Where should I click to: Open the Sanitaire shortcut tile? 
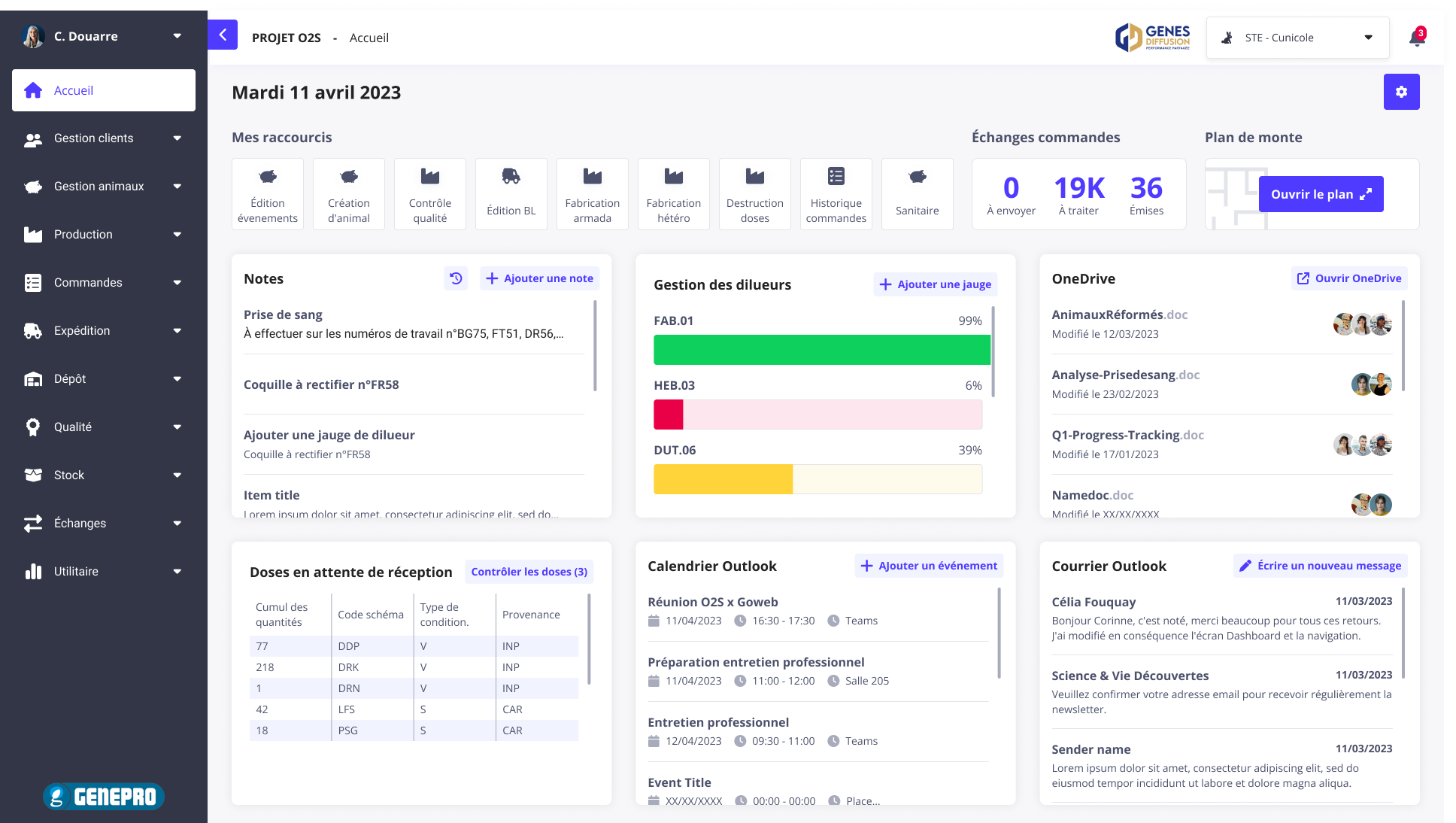(917, 194)
